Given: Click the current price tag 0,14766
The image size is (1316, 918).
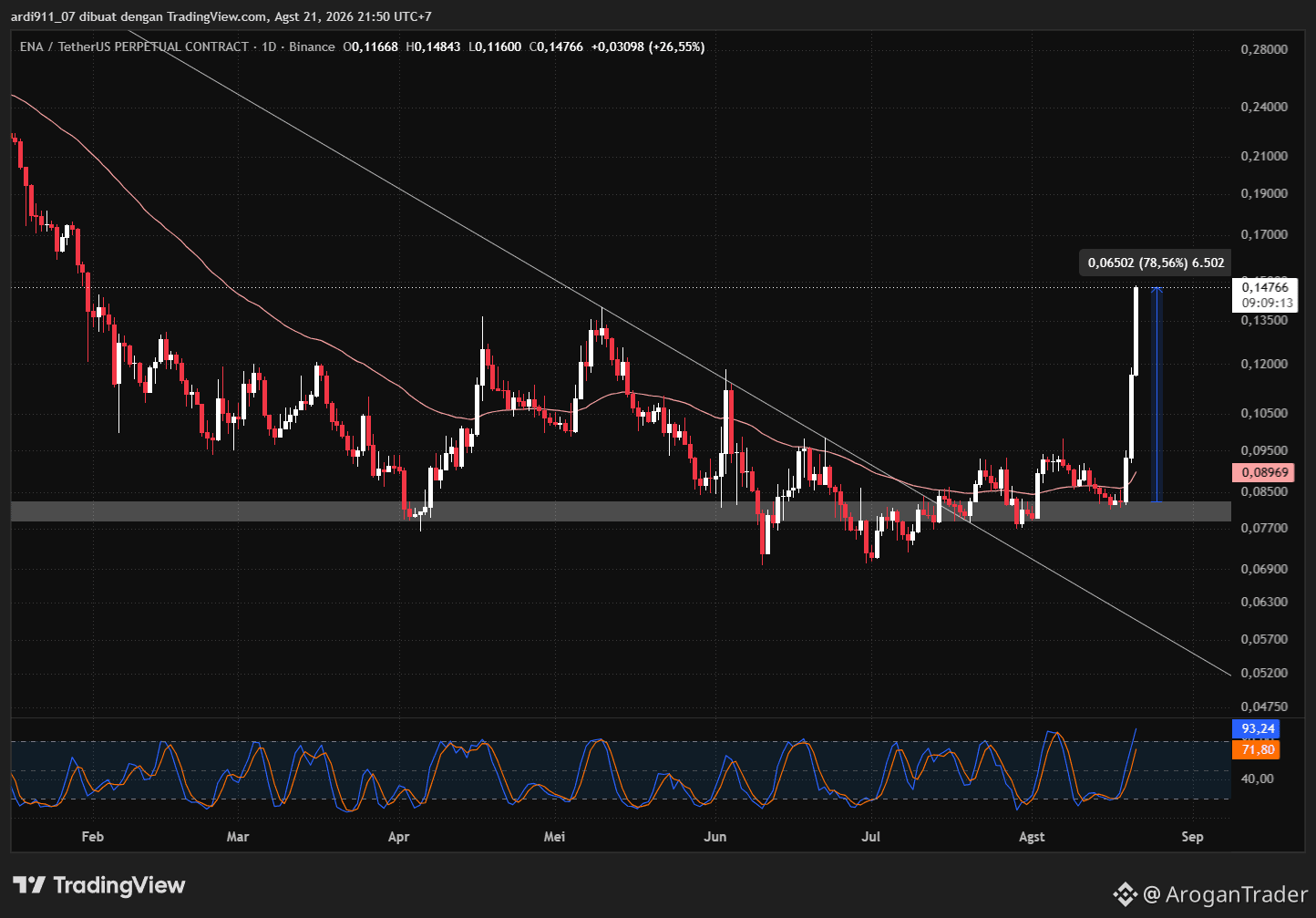Looking at the screenshot, I should [1265, 287].
